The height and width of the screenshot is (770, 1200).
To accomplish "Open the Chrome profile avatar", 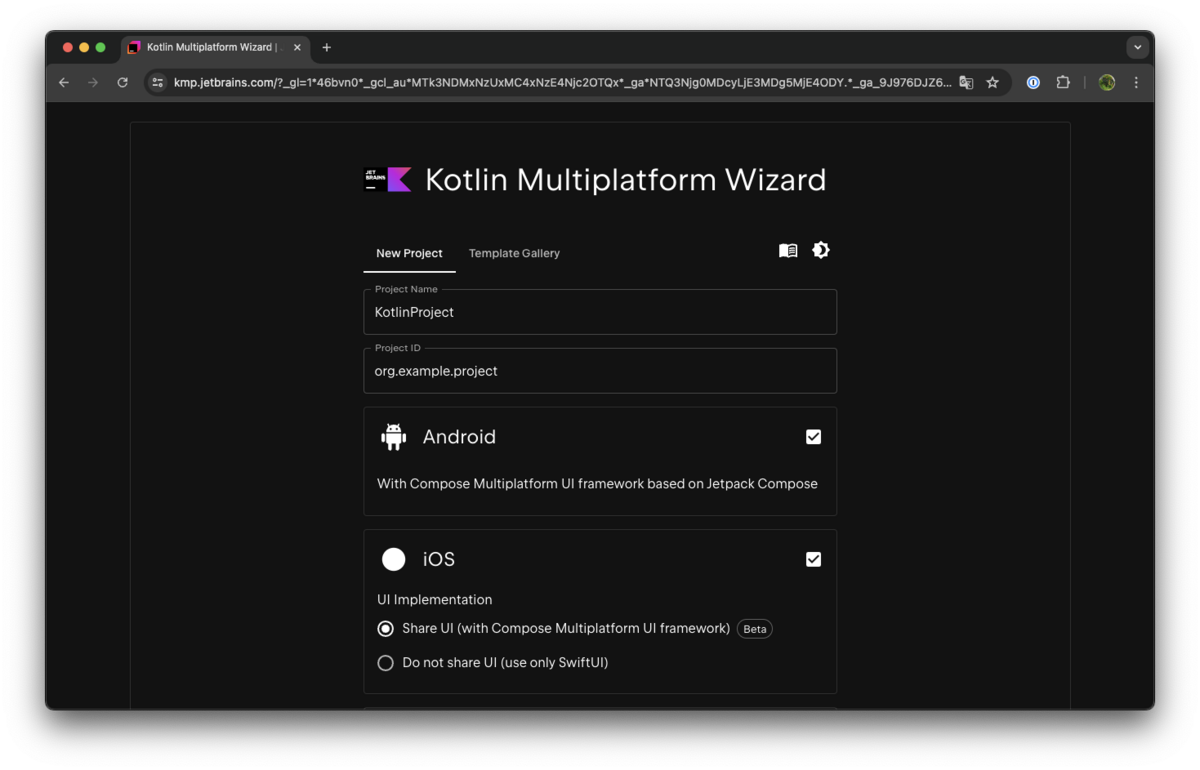I will pyautogui.click(x=1107, y=83).
